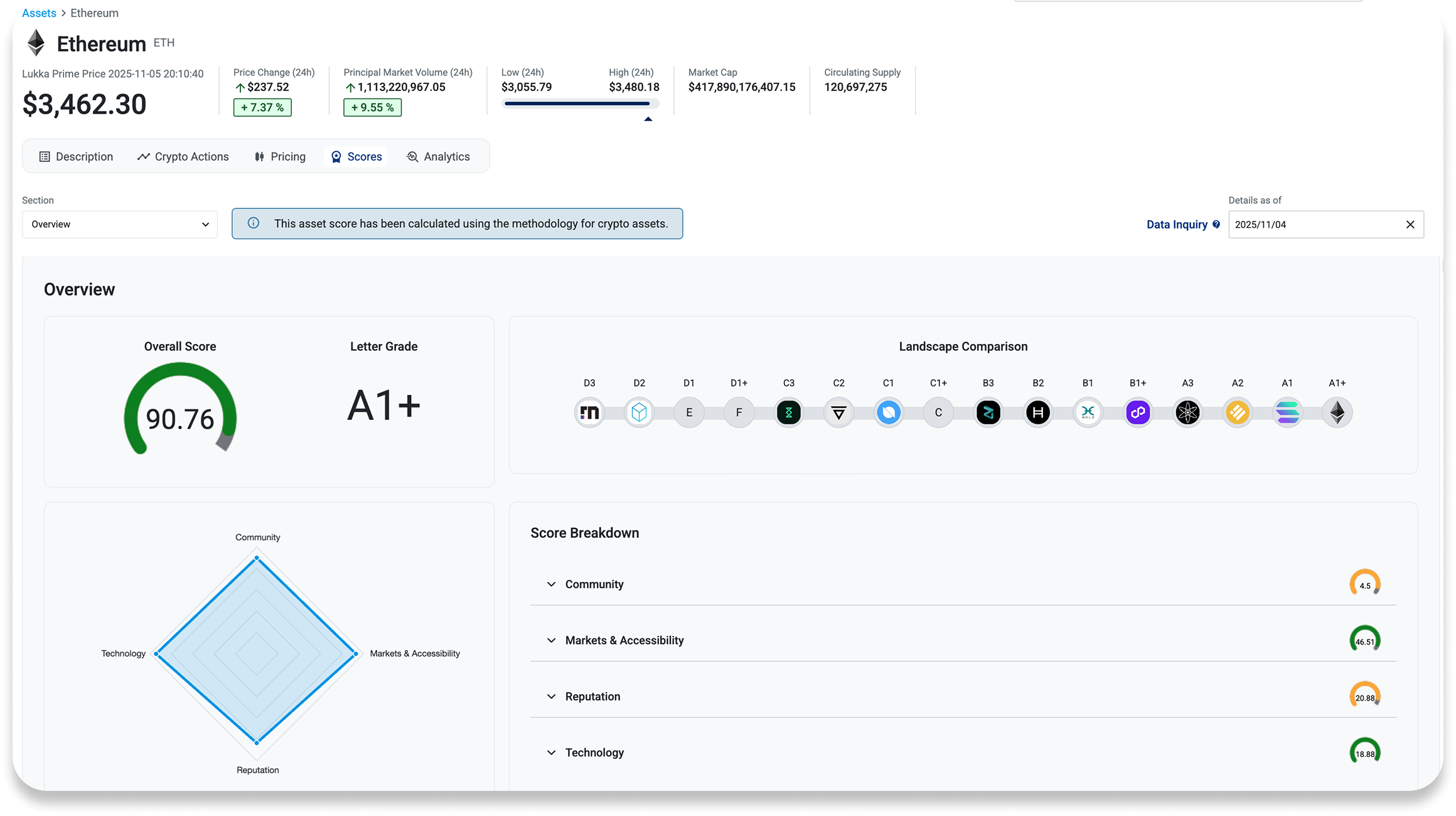The height and width of the screenshot is (816, 1456).
Task: Click the Reputation point on radar chart
Action: [x=257, y=743]
